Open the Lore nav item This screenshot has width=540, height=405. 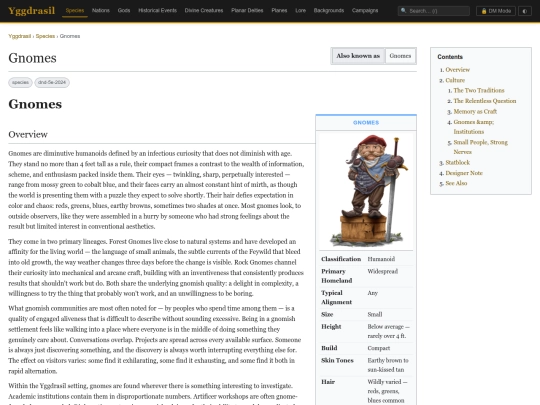click(301, 11)
